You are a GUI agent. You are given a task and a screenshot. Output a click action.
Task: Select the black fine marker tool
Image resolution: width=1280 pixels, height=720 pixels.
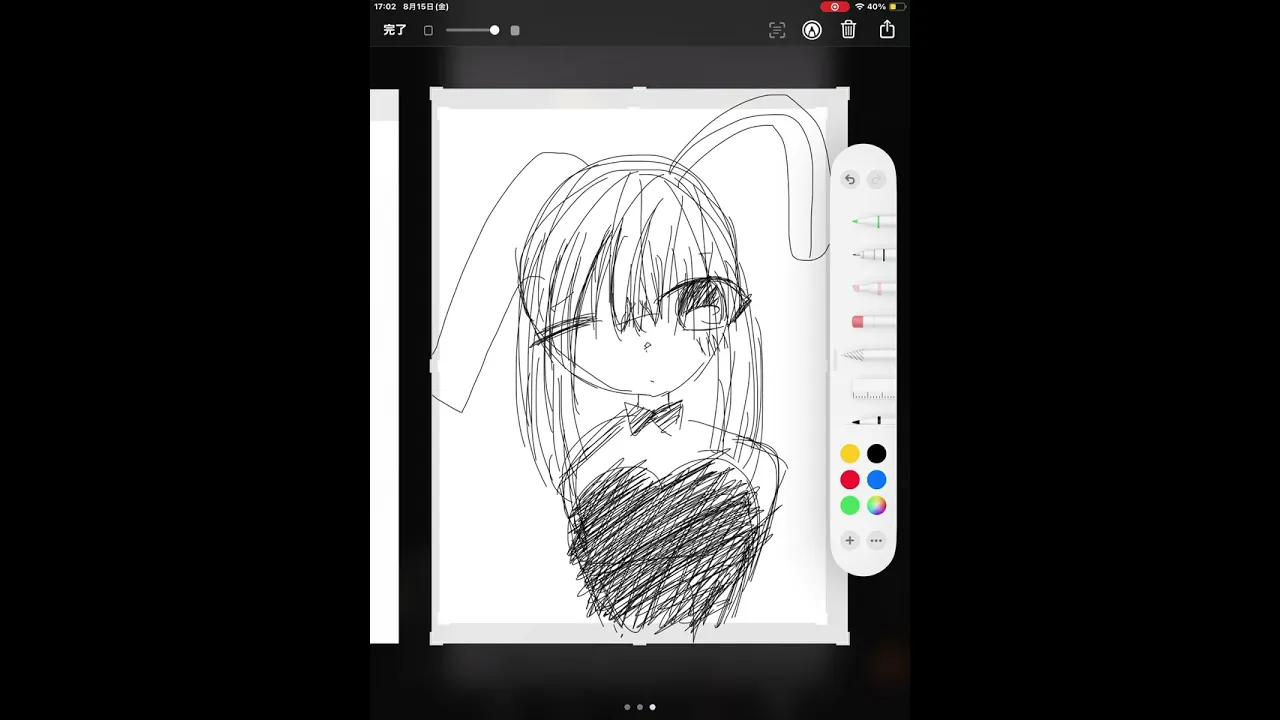coord(873,255)
